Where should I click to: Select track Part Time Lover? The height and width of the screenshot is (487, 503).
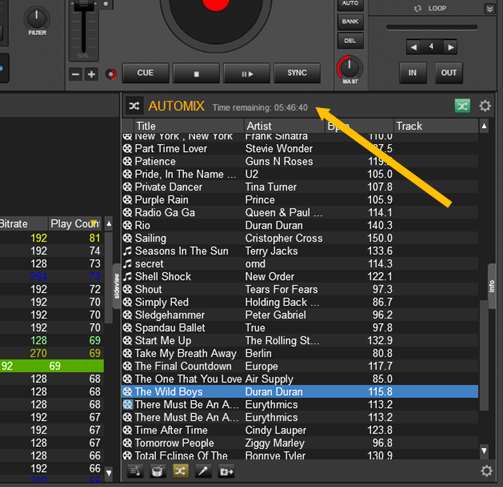click(300, 149)
